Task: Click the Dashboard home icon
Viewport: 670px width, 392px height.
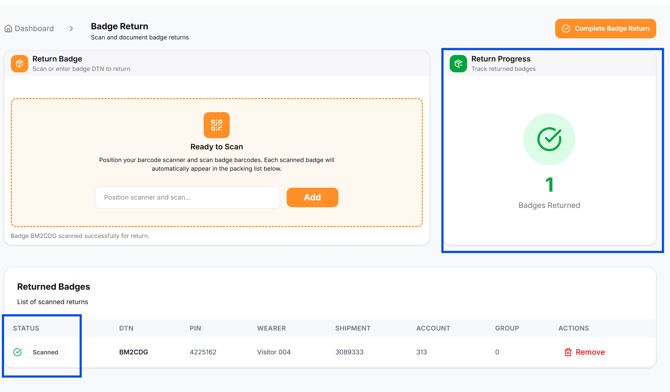Action: [x=8, y=29]
